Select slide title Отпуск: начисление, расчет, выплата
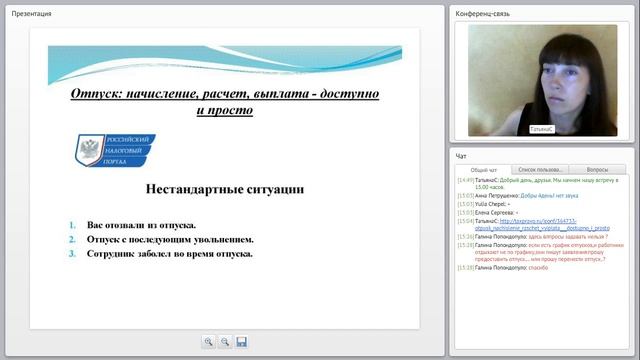Image resolution: width=640 pixels, height=360 pixels. [x=225, y=102]
